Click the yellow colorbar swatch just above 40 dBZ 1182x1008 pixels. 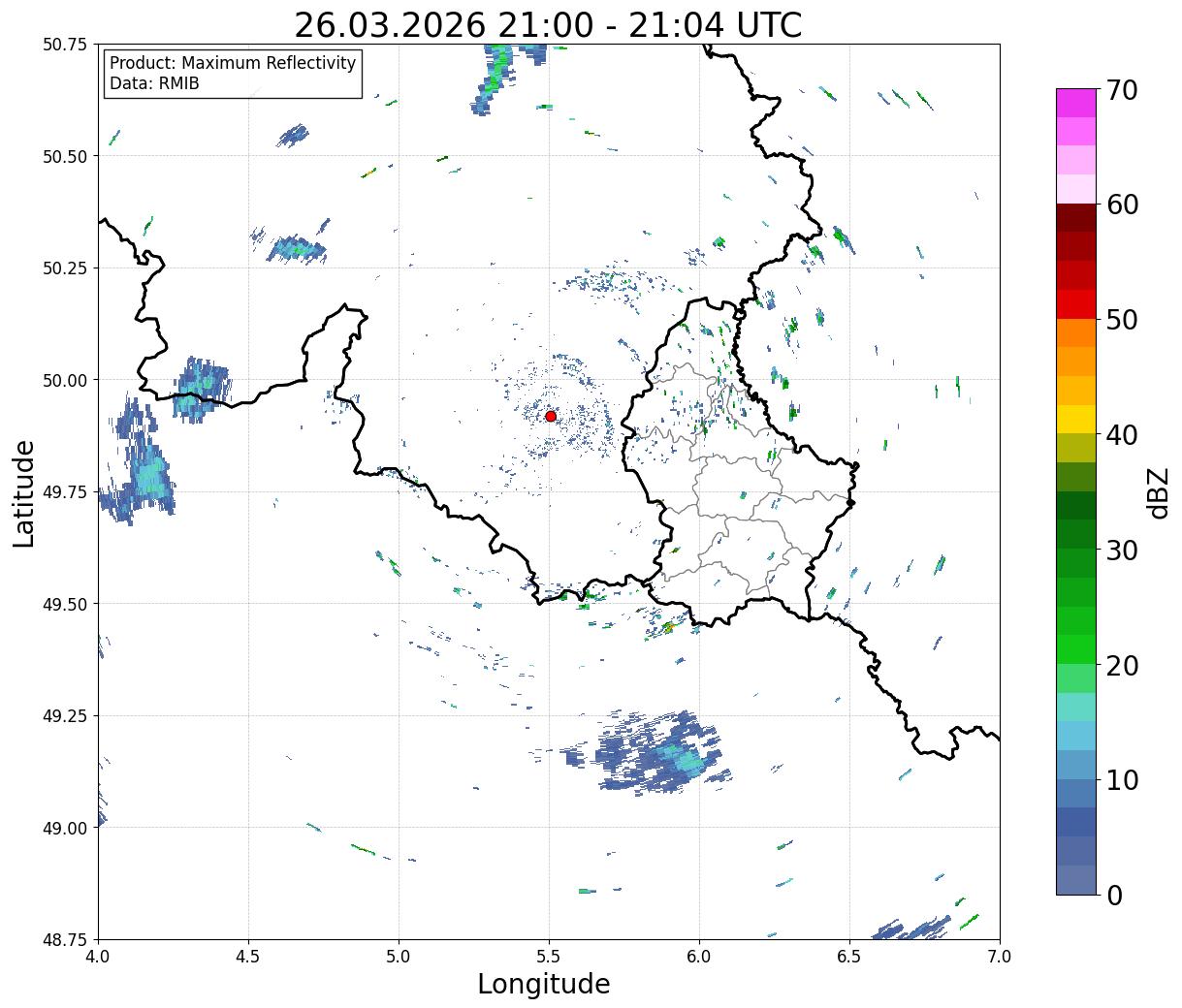point(1076,419)
